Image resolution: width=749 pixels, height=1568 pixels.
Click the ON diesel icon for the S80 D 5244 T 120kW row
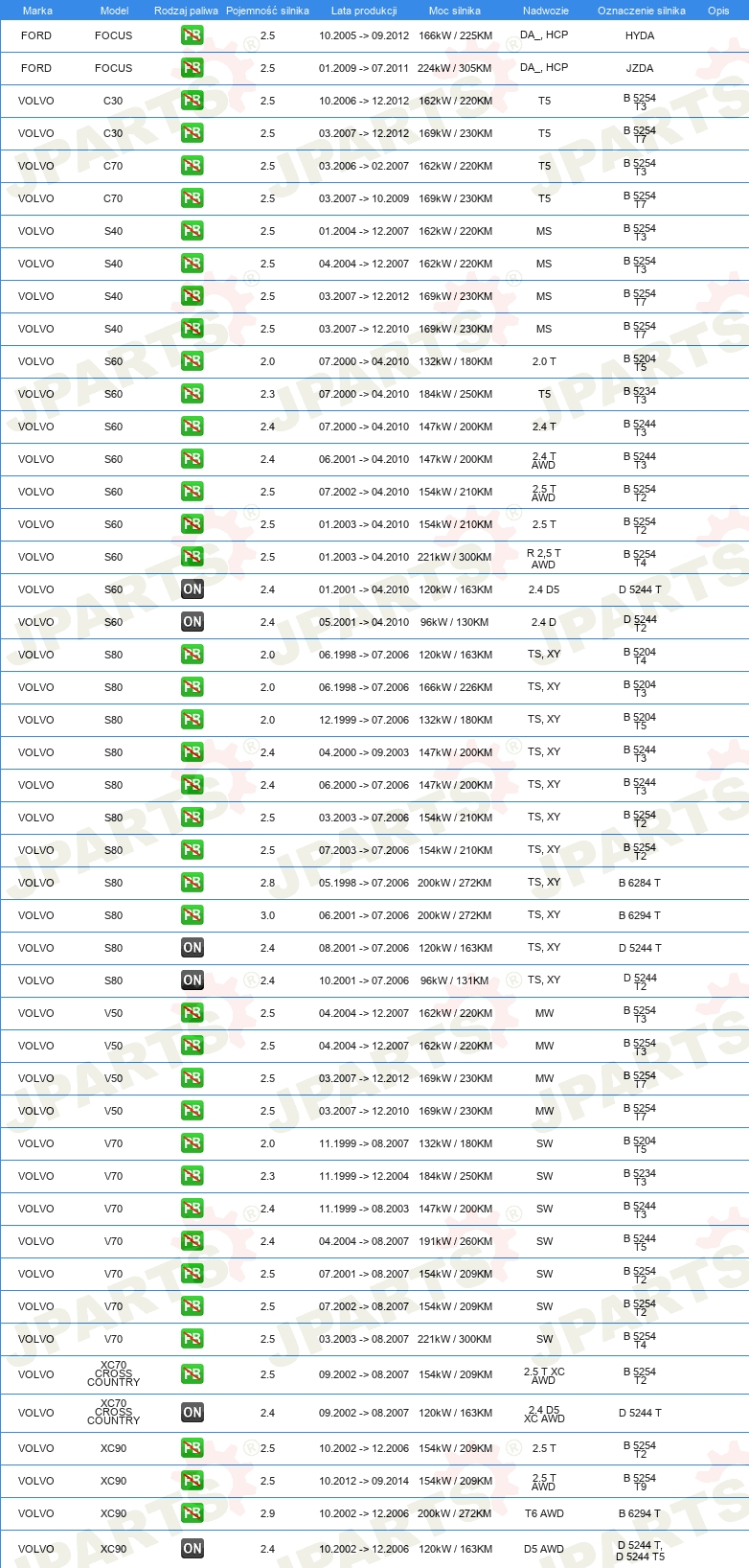tap(193, 948)
